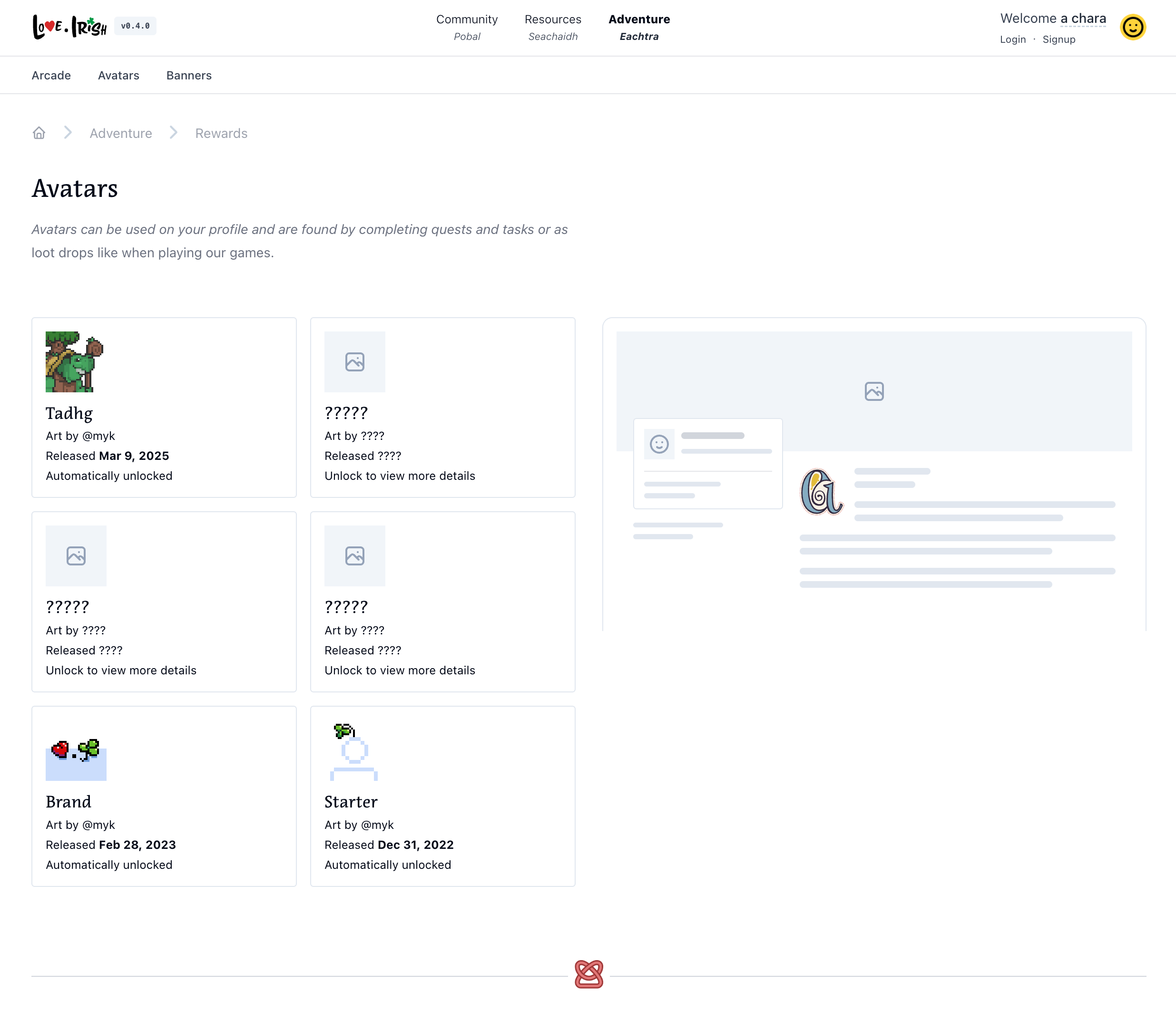1176x1031 pixels.
Task: Click the Tadhg turtle avatar image
Action: point(74,362)
